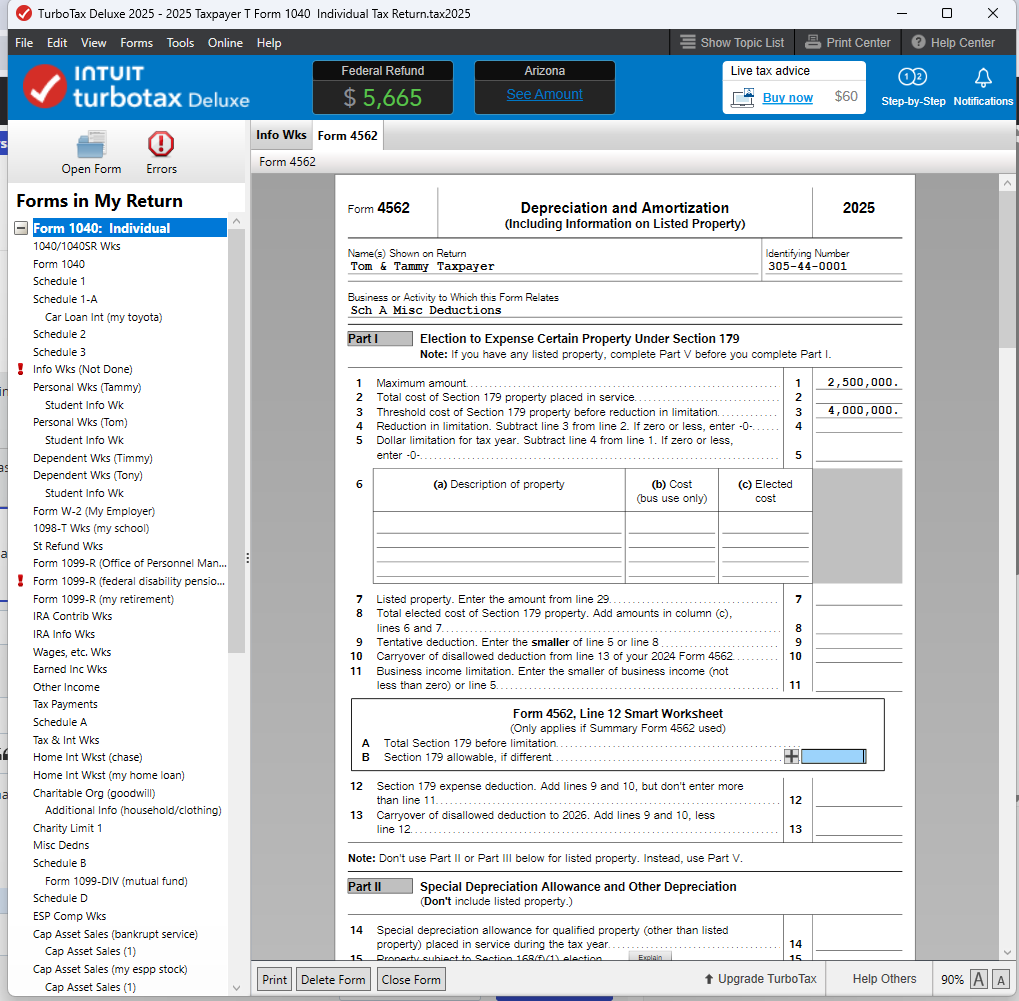Select Form 1099-DIV (mutual fund)
The height and width of the screenshot is (1001, 1019).
click(x=116, y=881)
